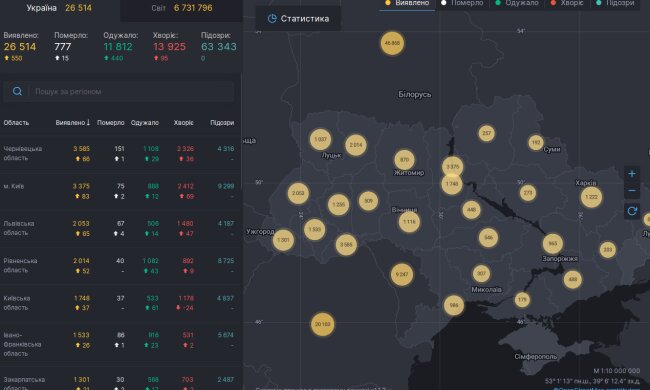Click the 257 map bubble

click(x=486, y=133)
